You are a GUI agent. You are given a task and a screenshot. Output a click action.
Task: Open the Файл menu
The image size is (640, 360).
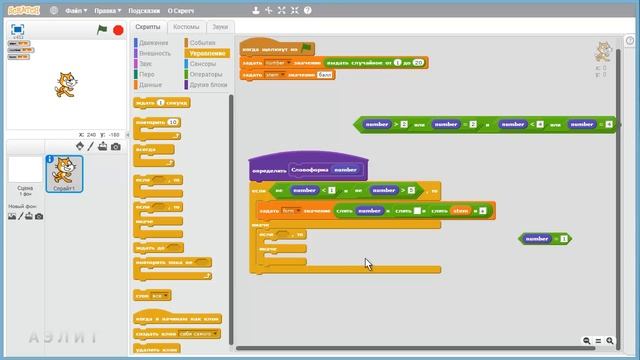click(x=76, y=11)
